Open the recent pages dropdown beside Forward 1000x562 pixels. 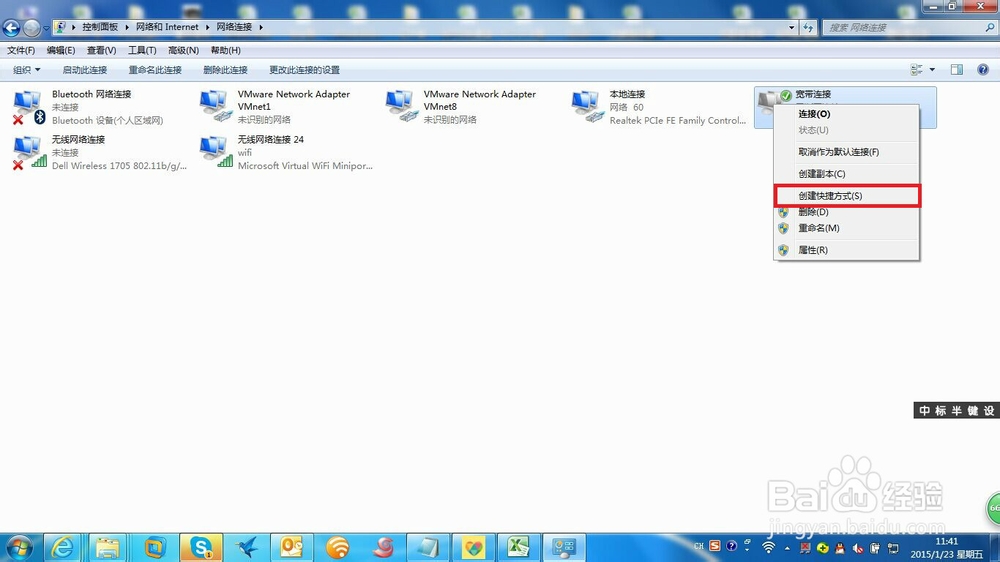click(46, 28)
